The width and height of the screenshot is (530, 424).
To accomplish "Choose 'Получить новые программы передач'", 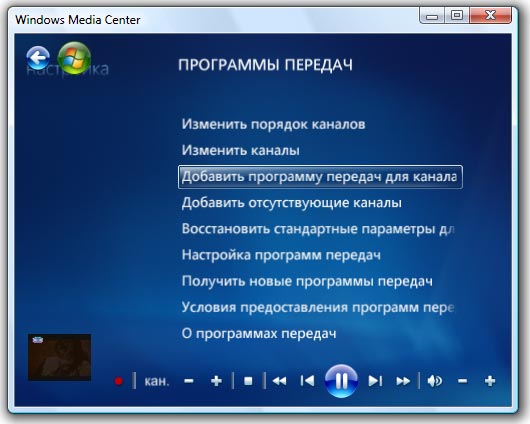I will (x=307, y=281).
